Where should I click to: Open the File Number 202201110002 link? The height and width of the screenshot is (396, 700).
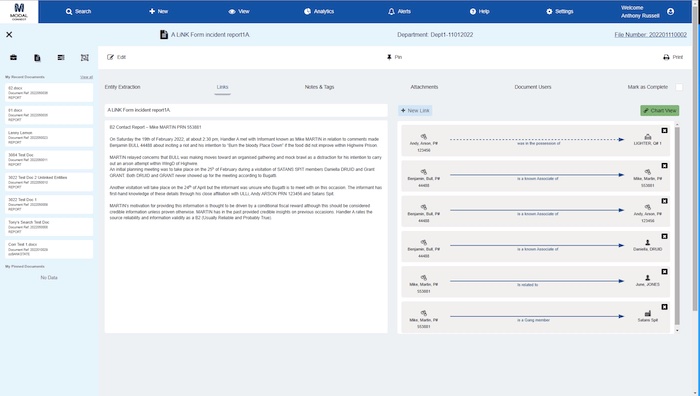click(x=650, y=35)
